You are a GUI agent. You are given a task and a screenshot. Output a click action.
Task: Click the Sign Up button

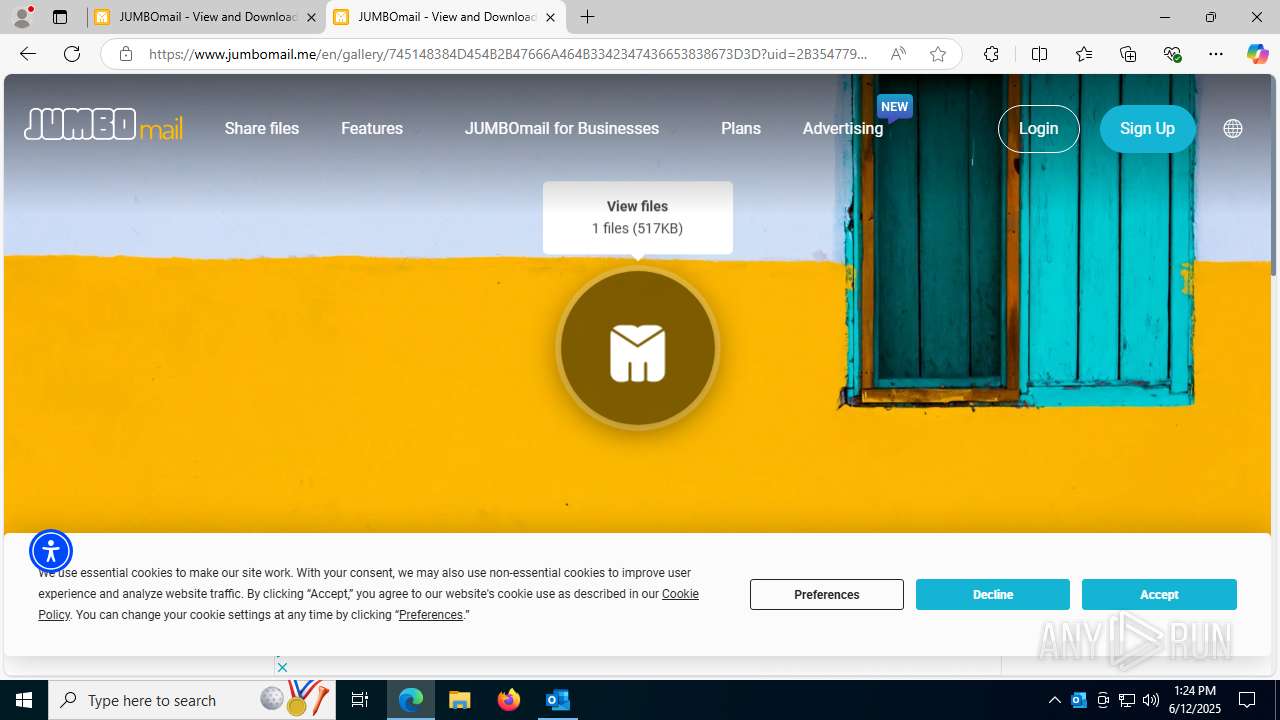[x=1148, y=128]
